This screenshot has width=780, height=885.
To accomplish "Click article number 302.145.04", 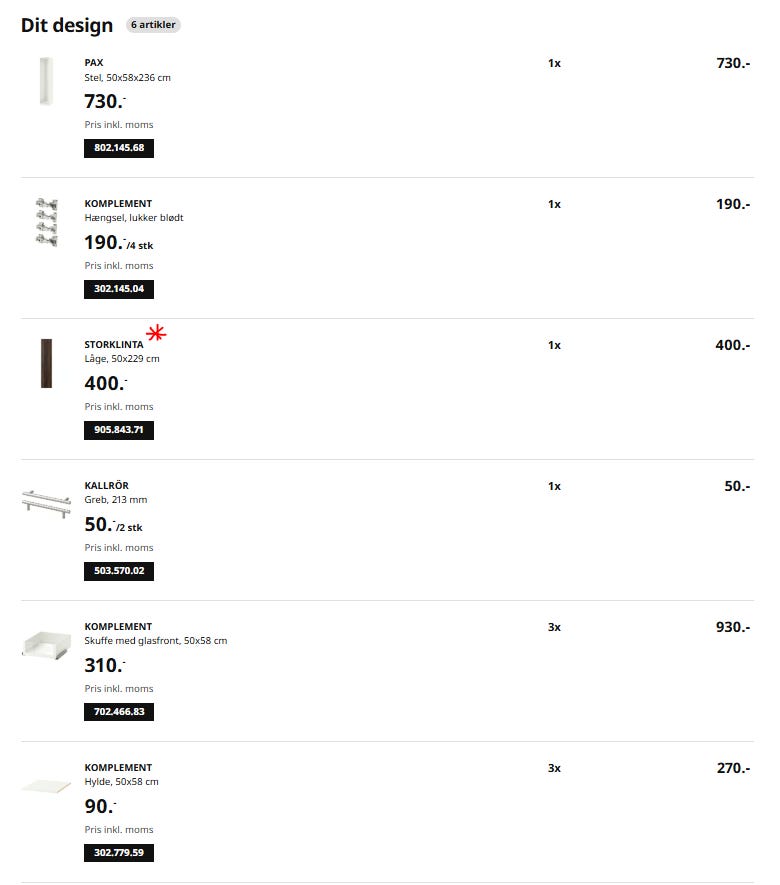I will [x=119, y=290].
